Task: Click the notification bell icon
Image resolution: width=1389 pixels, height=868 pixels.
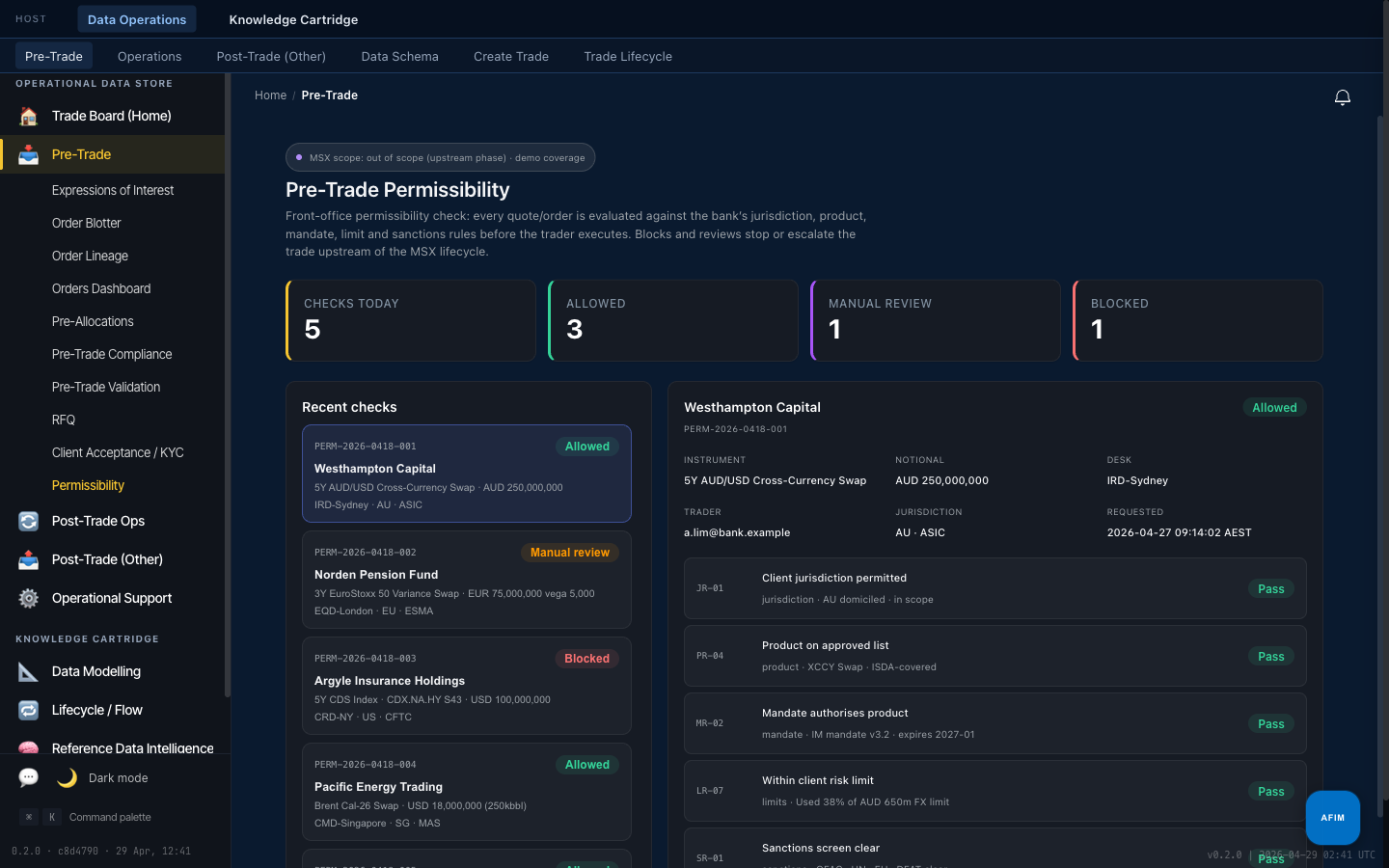Action: point(1342,97)
